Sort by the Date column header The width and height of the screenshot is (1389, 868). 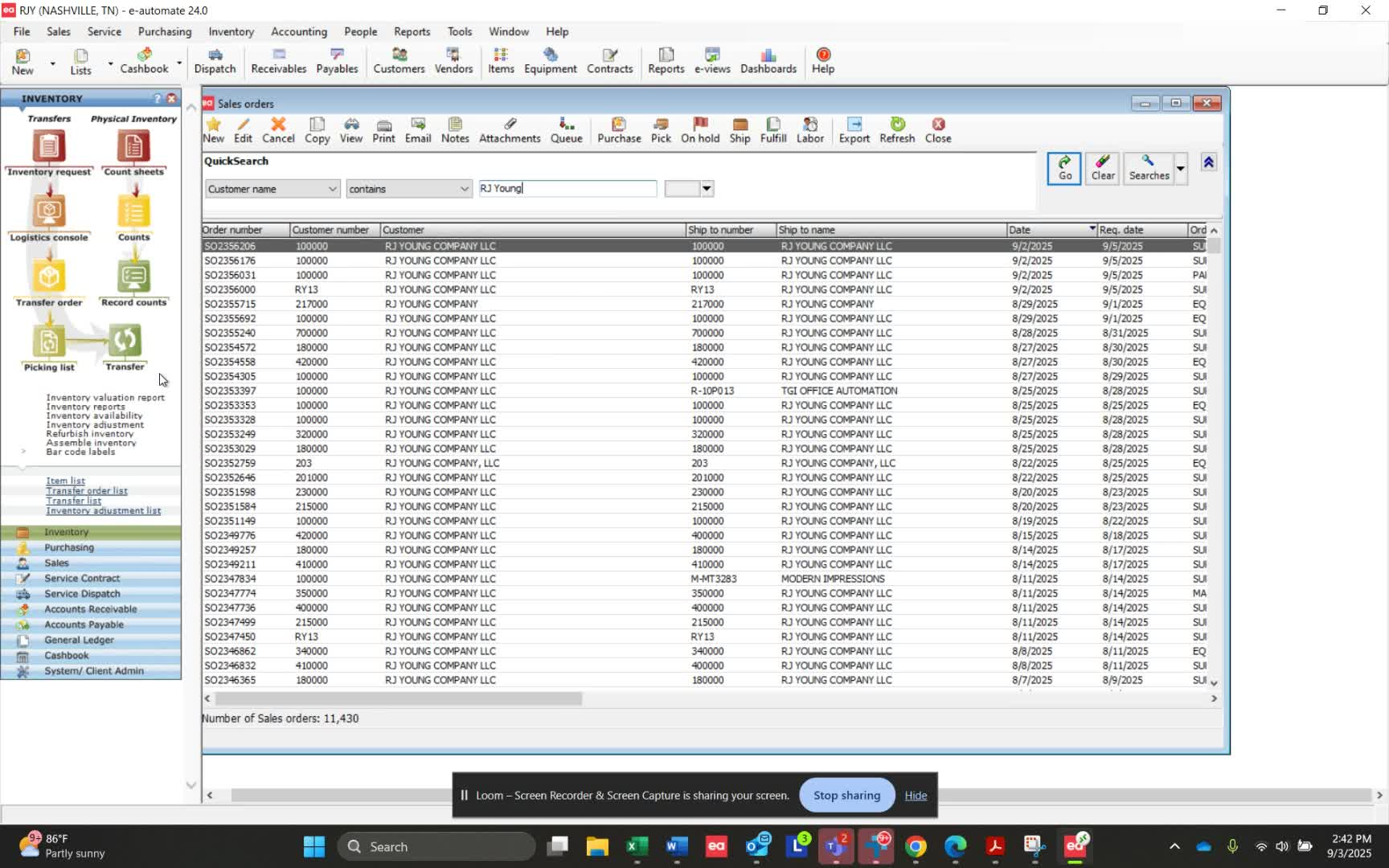tap(1051, 230)
